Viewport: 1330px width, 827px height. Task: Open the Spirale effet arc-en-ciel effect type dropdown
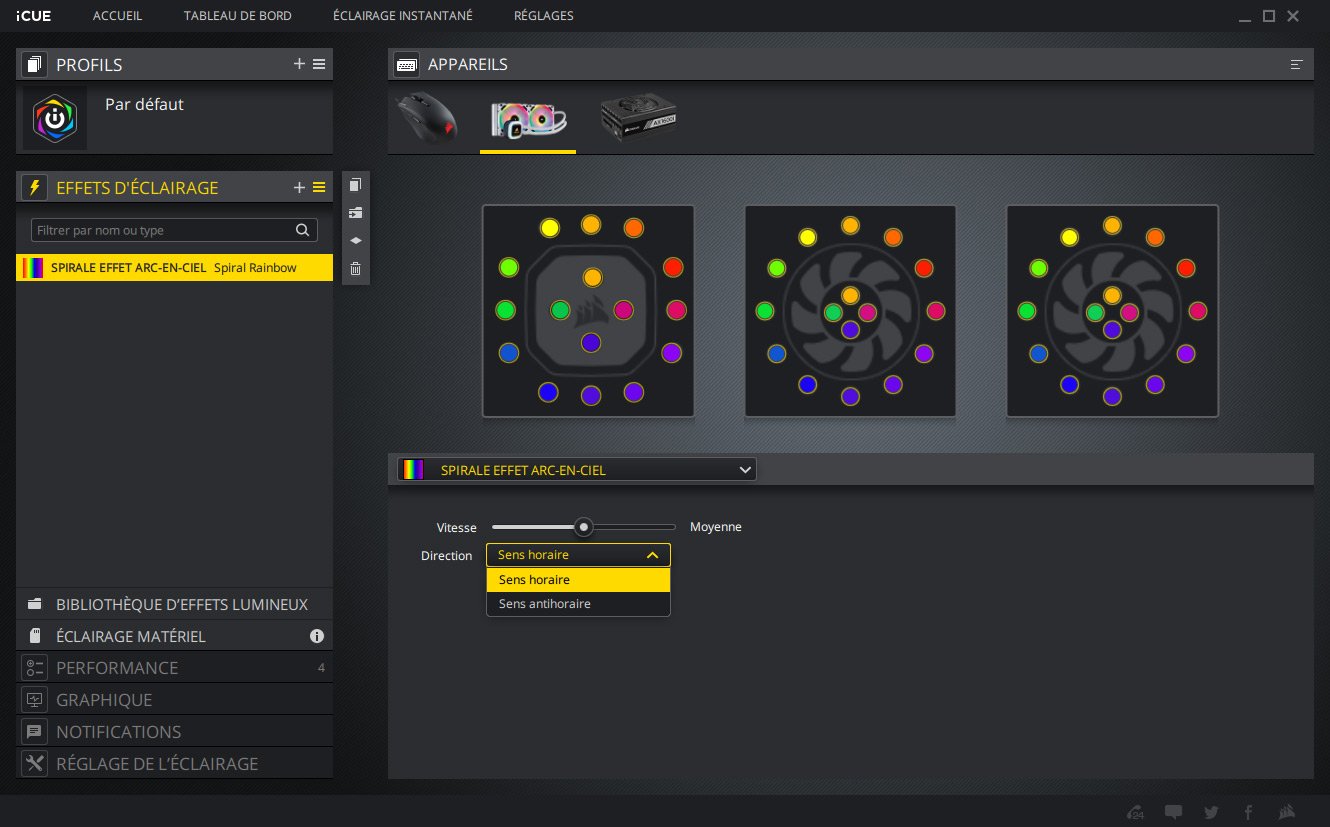577,469
